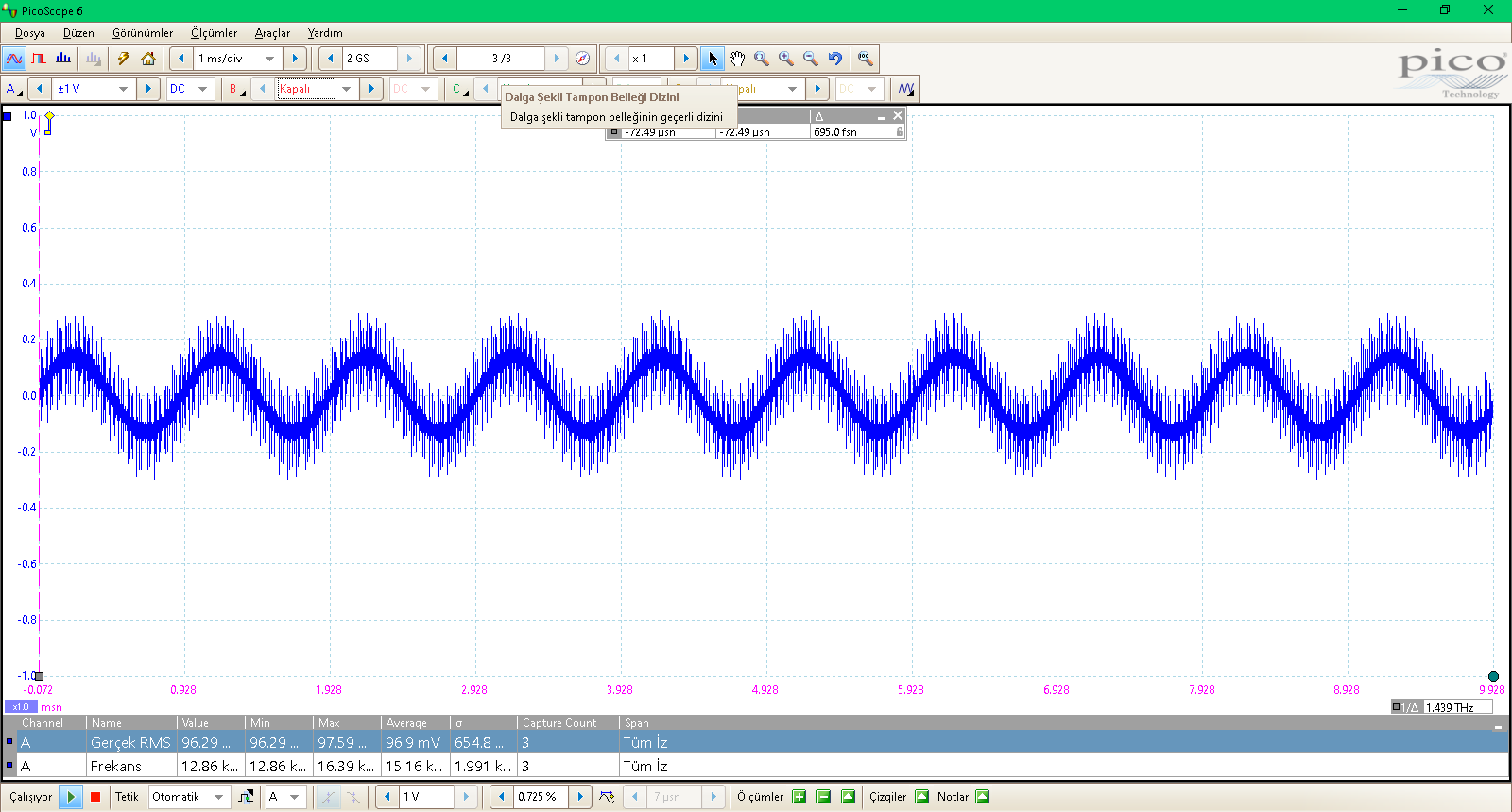
Task: Close the ruler legend box
Action: click(x=898, y=115)
